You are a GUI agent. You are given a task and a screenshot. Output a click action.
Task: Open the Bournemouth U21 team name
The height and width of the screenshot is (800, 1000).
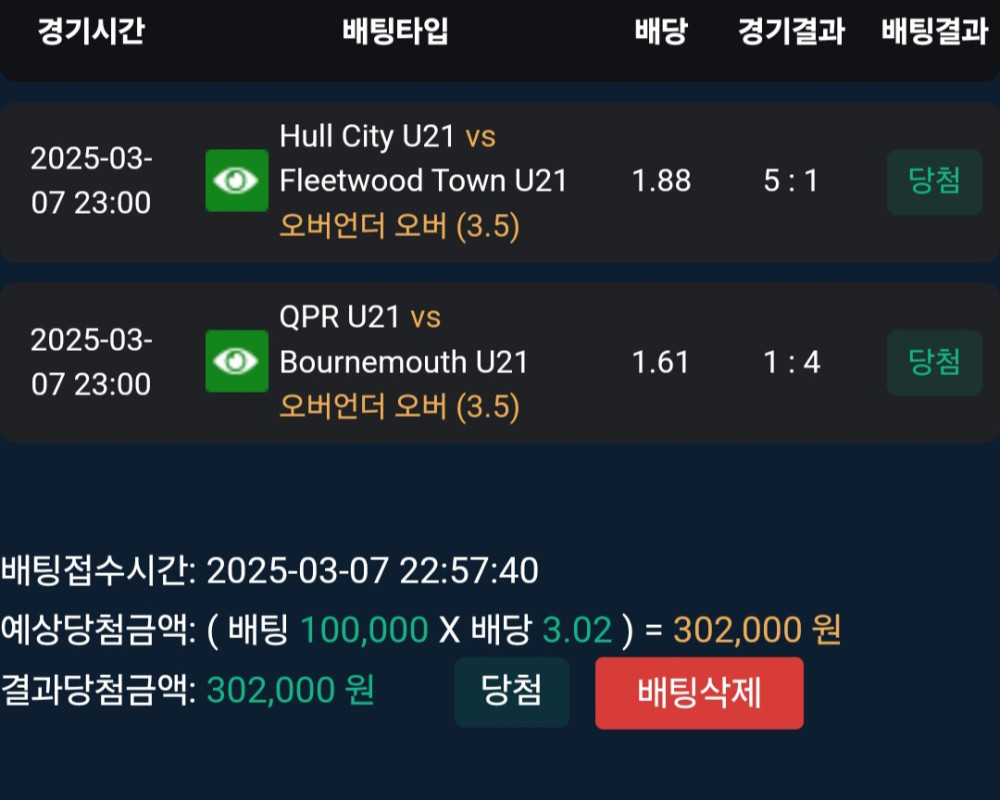click(403, 361)
